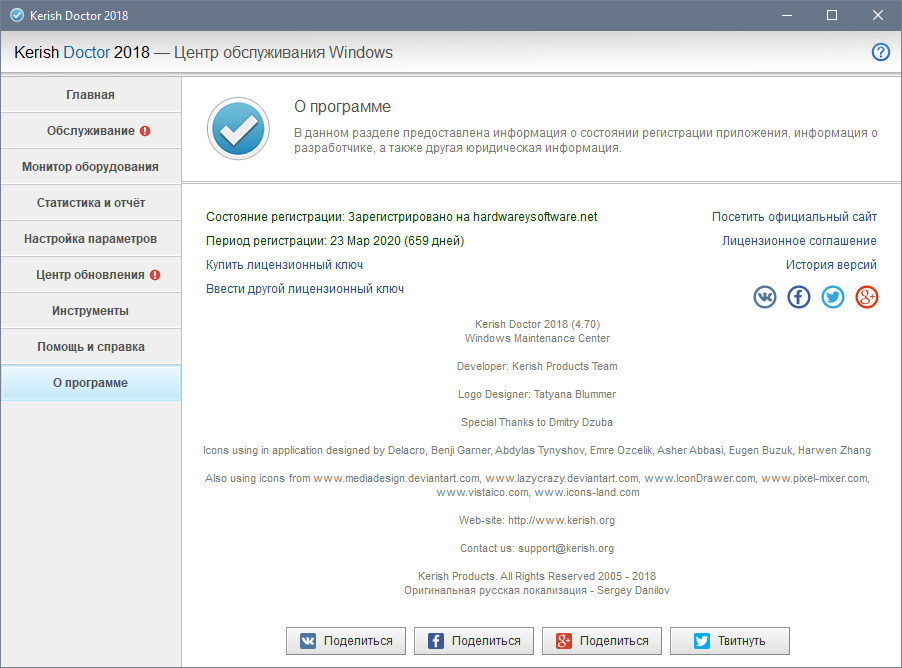Viewport: 902px width, 668px height.
Task: Click the Contact us: support@kerish.org text
Action: pyautogui.click(x=537, y=548)
